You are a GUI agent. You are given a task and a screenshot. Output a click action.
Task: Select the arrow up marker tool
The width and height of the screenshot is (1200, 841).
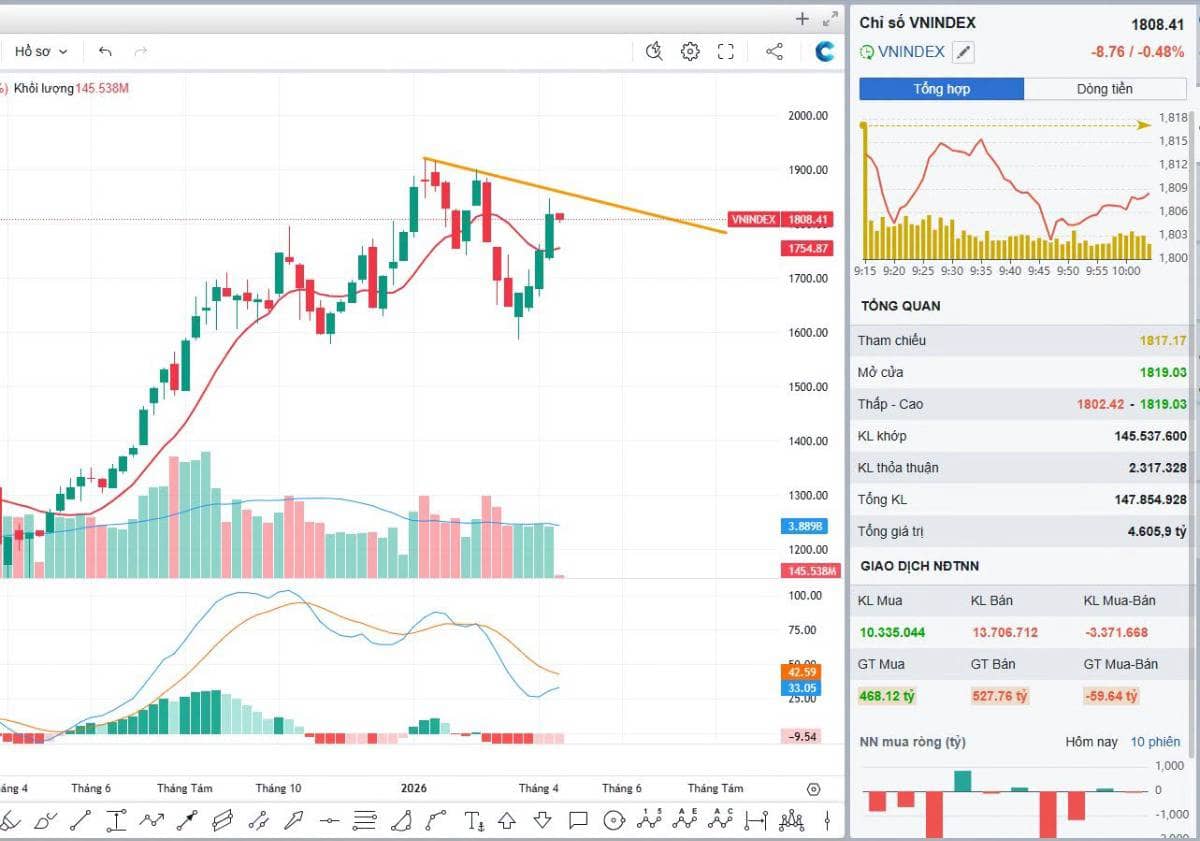tap(507, 821)
